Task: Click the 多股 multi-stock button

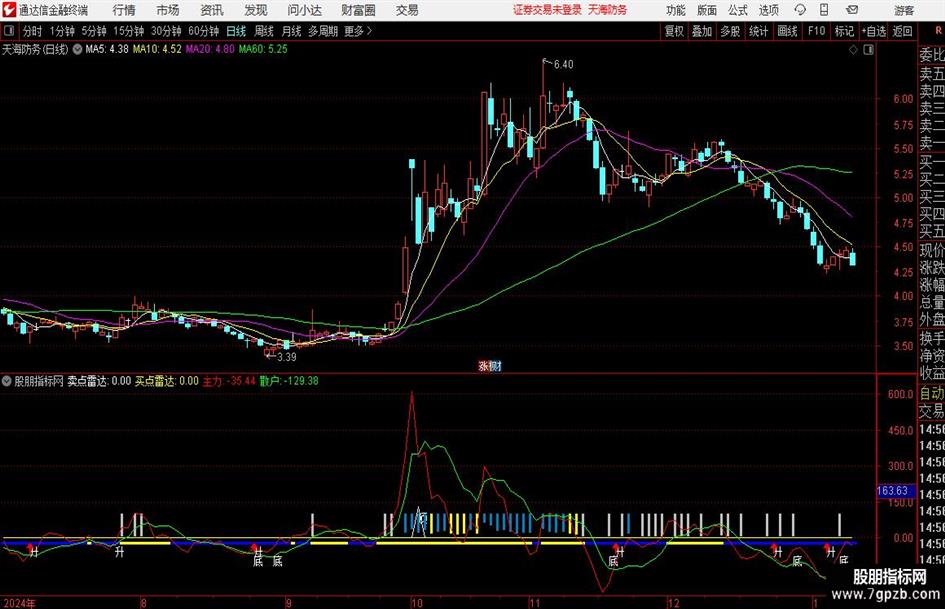Action: (x=730, y=31)
